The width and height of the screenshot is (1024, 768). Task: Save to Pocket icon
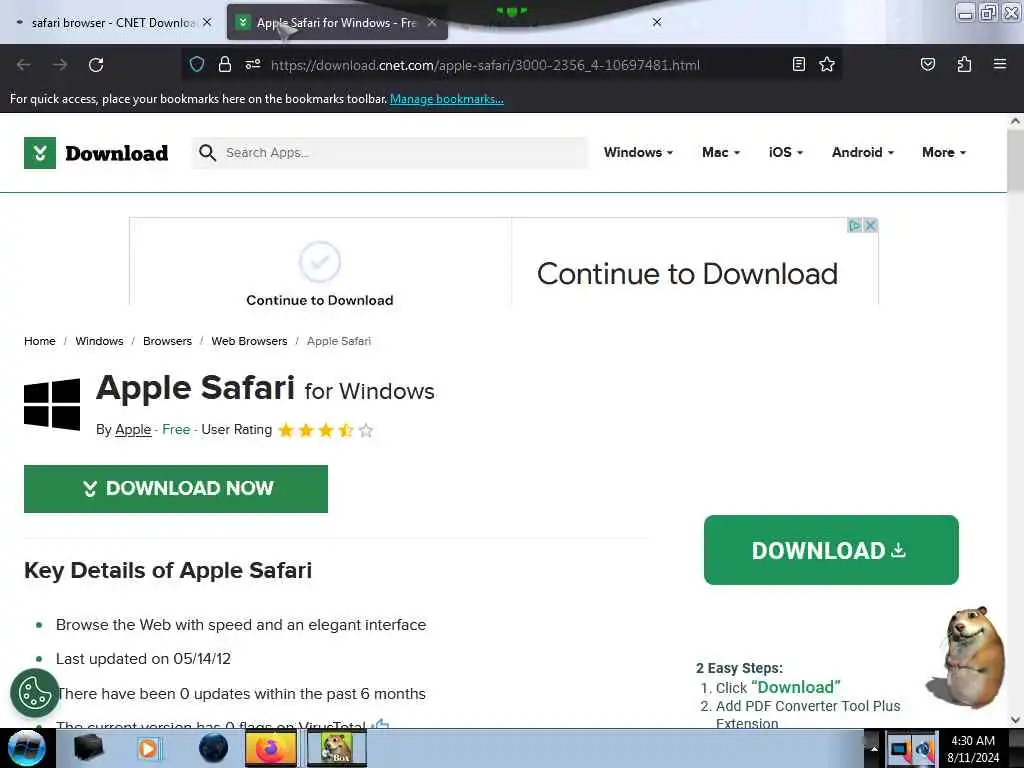tap(927, 64)
